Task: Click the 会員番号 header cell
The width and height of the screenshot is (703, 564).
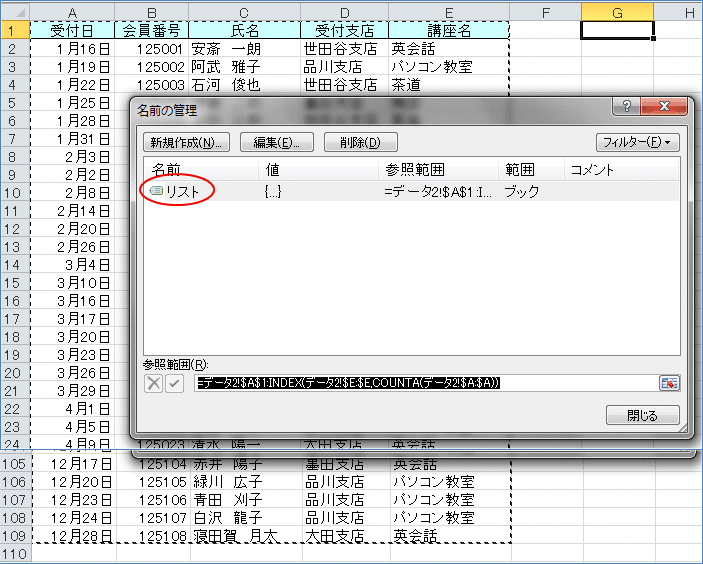Action: (152, 30)
